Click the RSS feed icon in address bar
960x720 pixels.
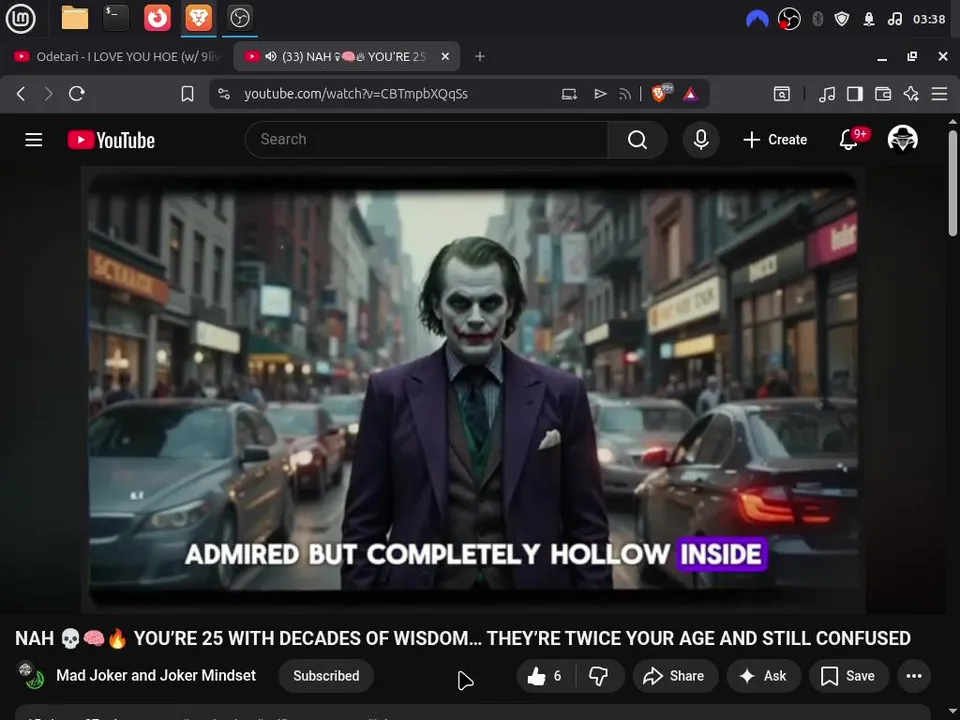tap(624, 94)
